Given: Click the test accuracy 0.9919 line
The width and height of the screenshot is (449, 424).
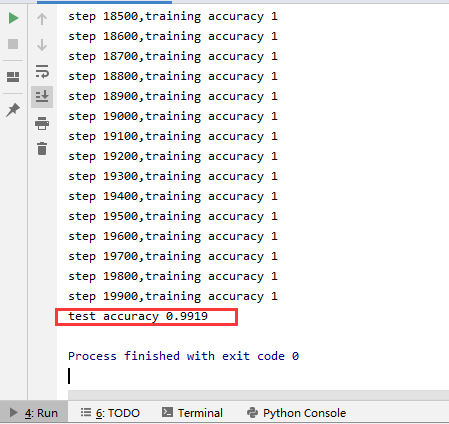Looking at the screenshot, I should [x=138, y=316].
